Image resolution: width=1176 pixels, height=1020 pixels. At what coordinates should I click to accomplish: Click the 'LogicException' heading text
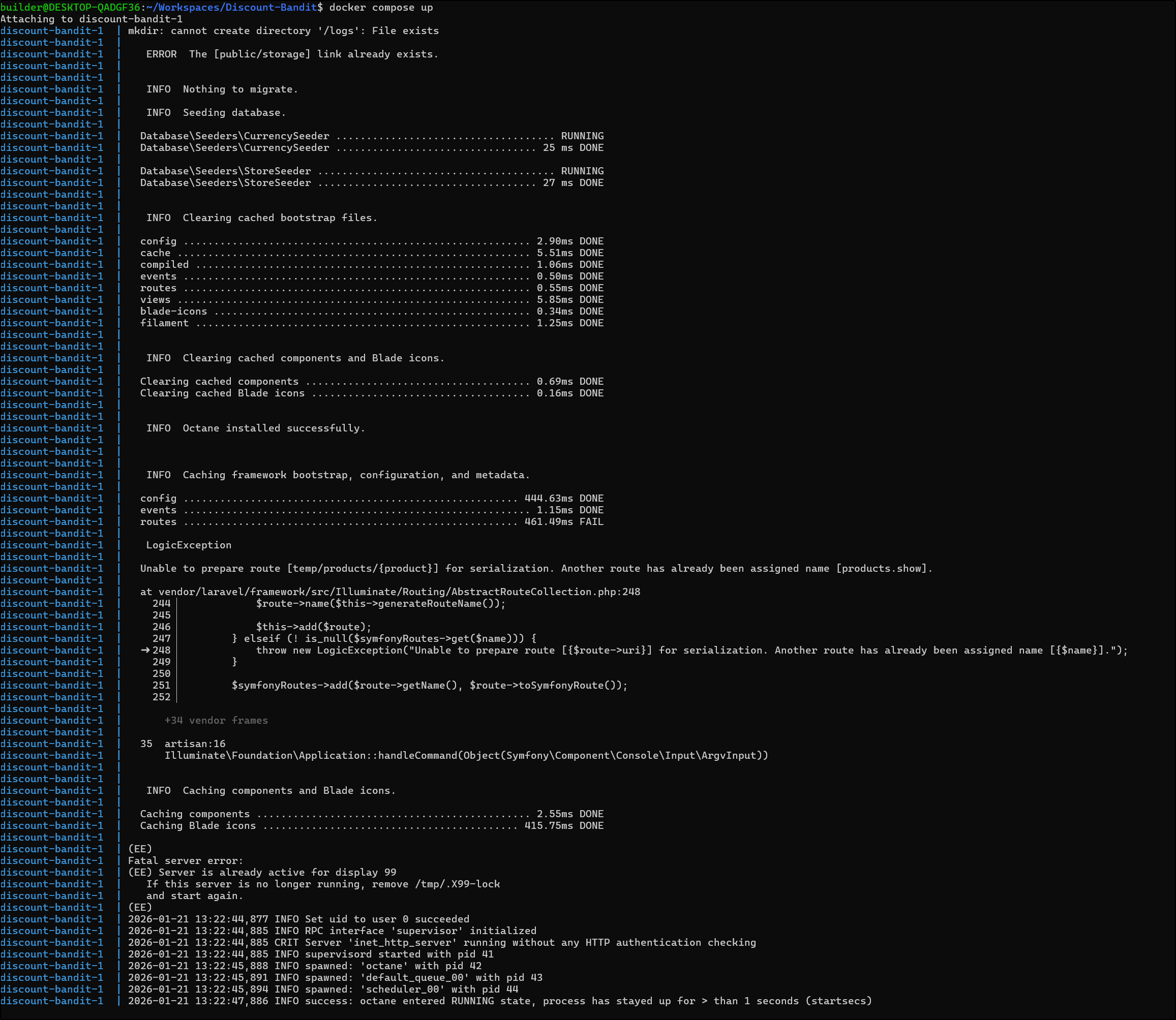189,545
